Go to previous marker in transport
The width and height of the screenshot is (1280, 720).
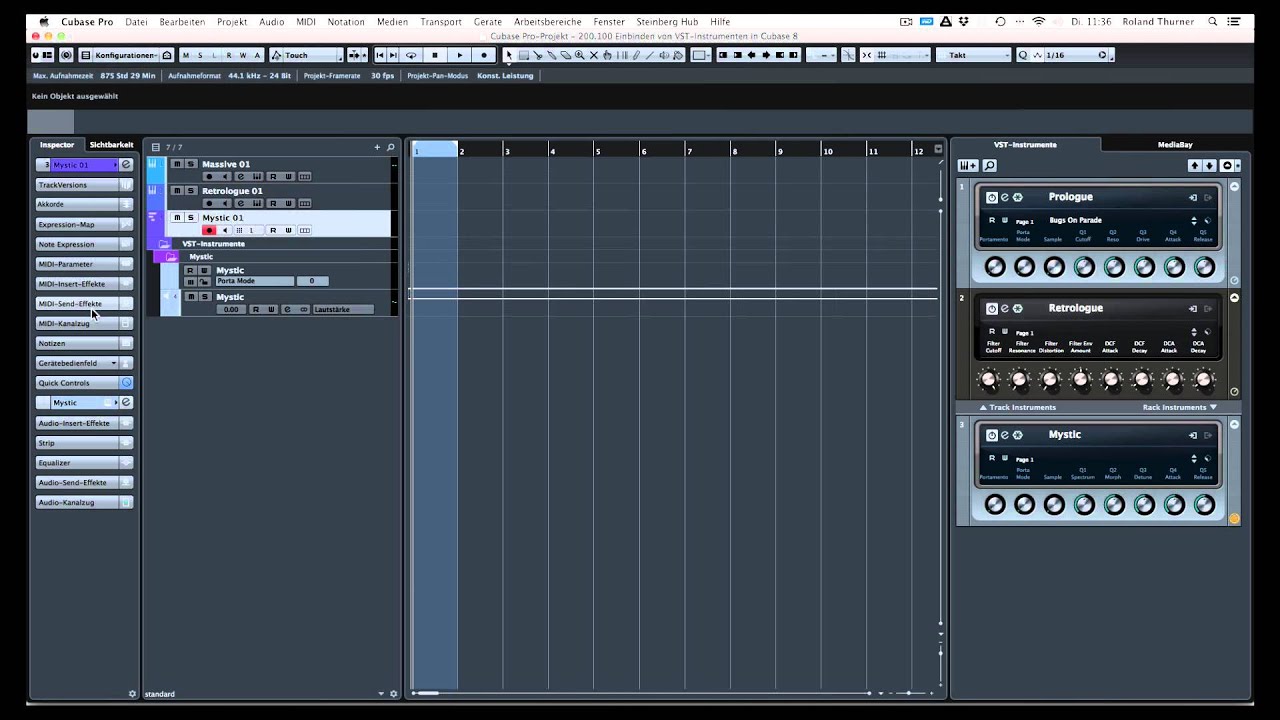click(x=380, y=55)
